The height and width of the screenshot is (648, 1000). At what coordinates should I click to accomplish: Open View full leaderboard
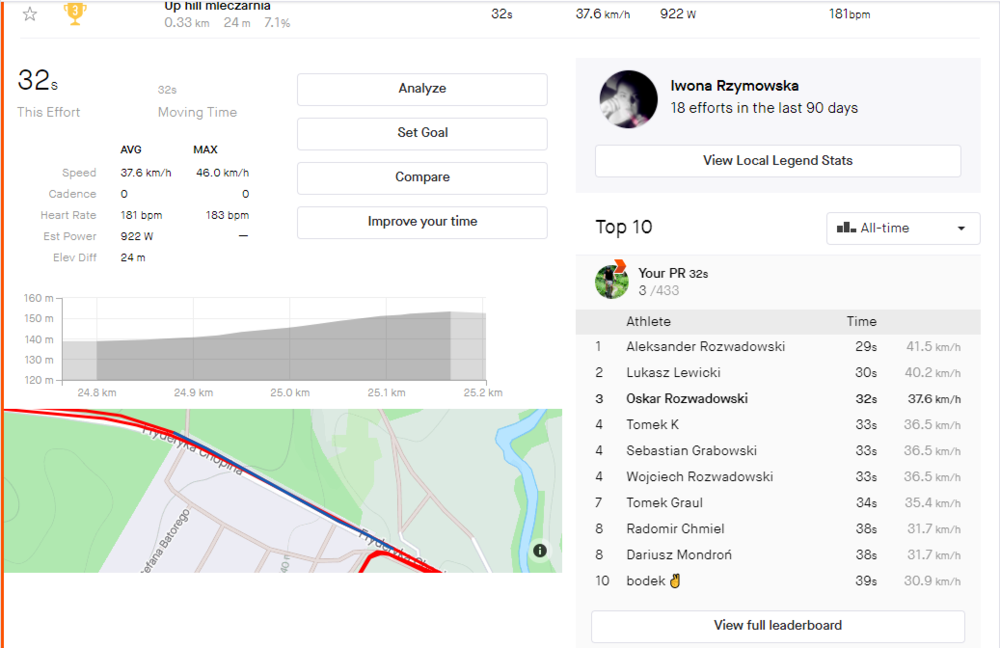[777, 626]
